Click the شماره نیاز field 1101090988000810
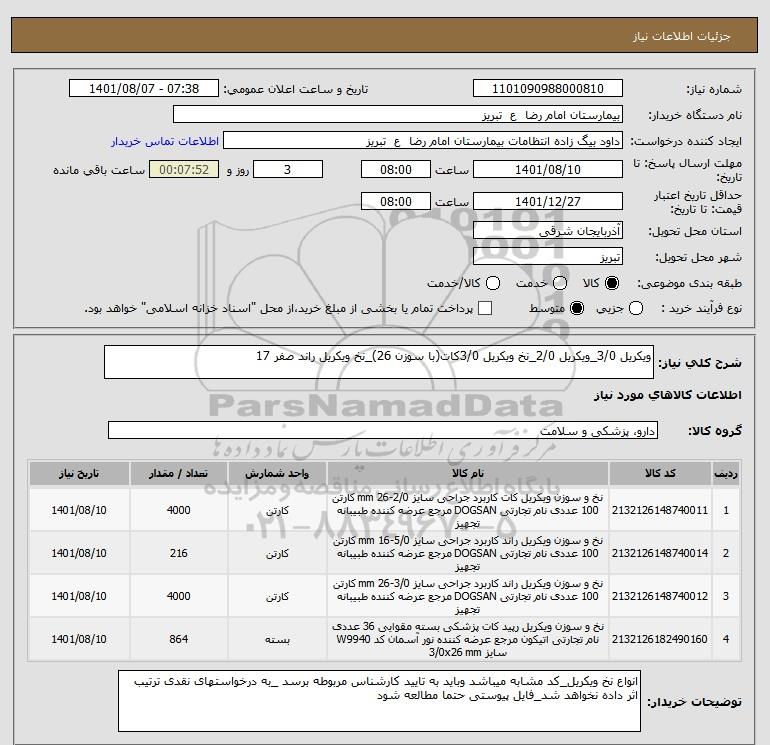The image size is (770, 745). pos(548,88)
